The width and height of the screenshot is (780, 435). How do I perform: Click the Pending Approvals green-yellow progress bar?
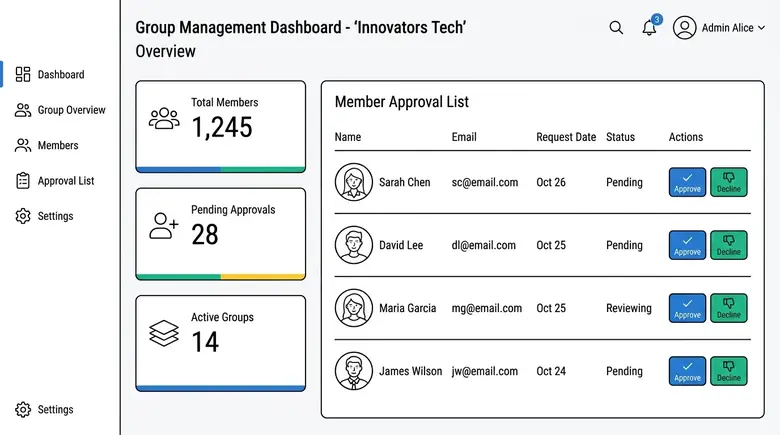coord(221,276)
